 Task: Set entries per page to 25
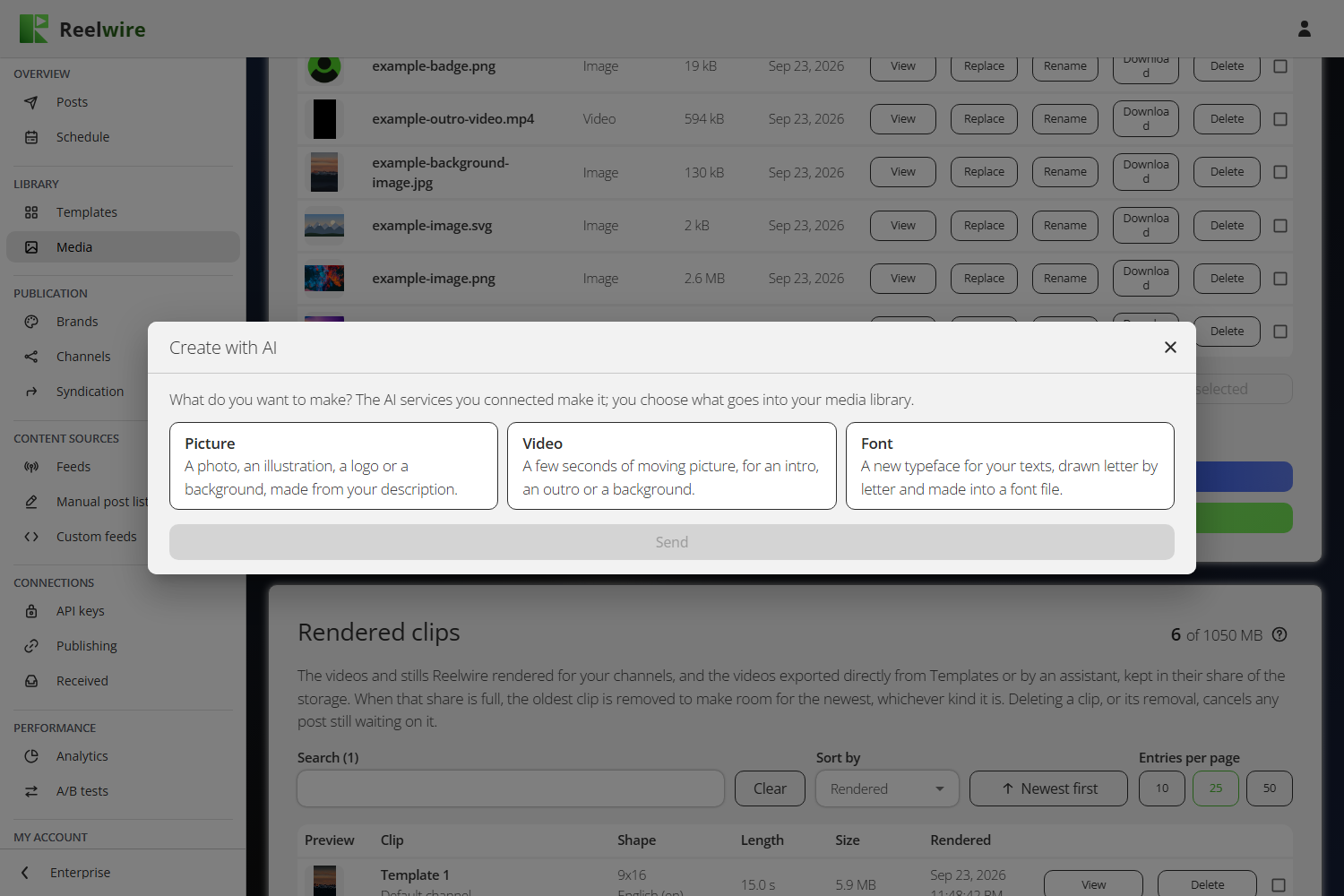tap(1216, 788)
